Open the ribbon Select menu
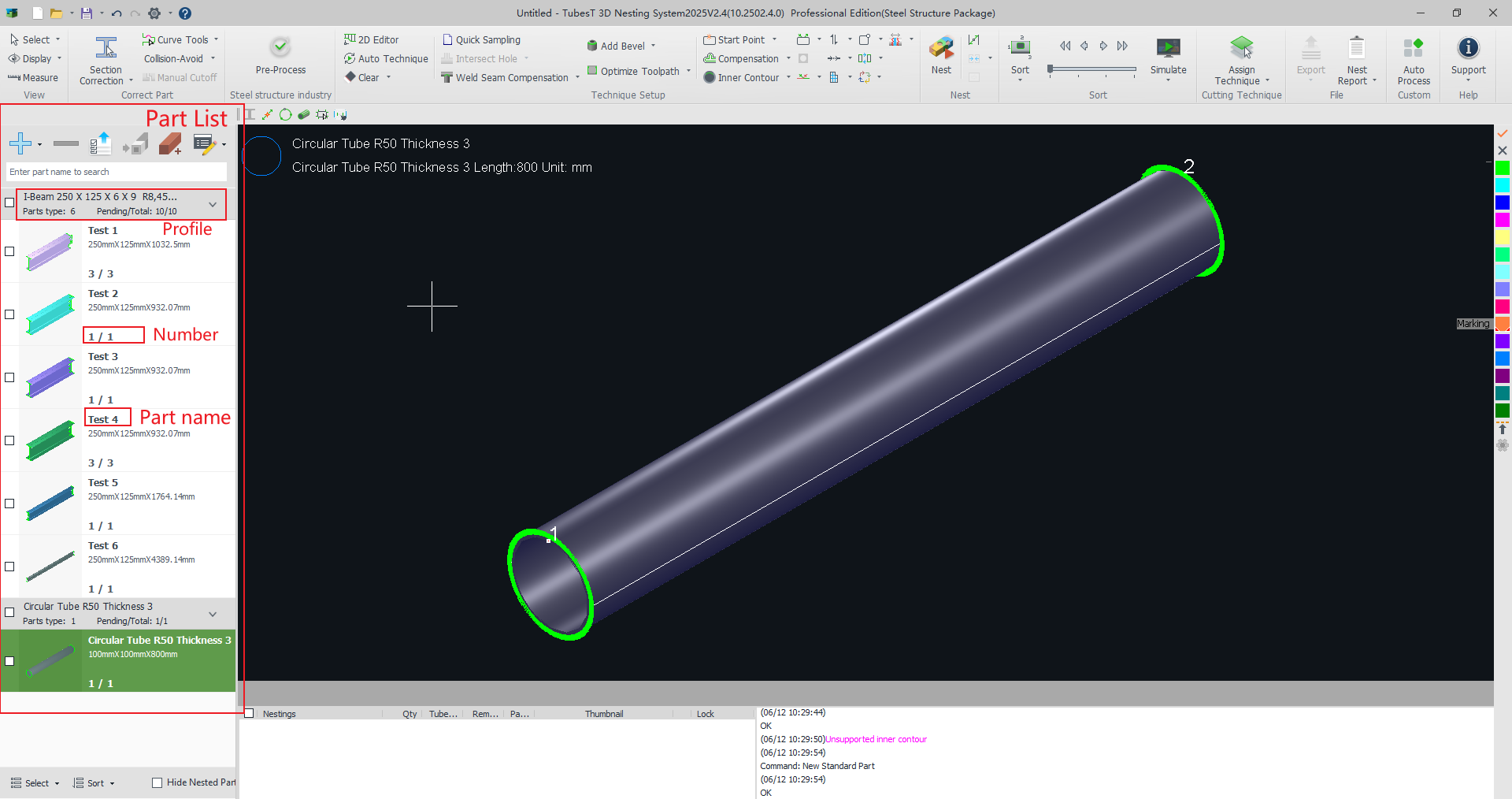 (35, 39)
